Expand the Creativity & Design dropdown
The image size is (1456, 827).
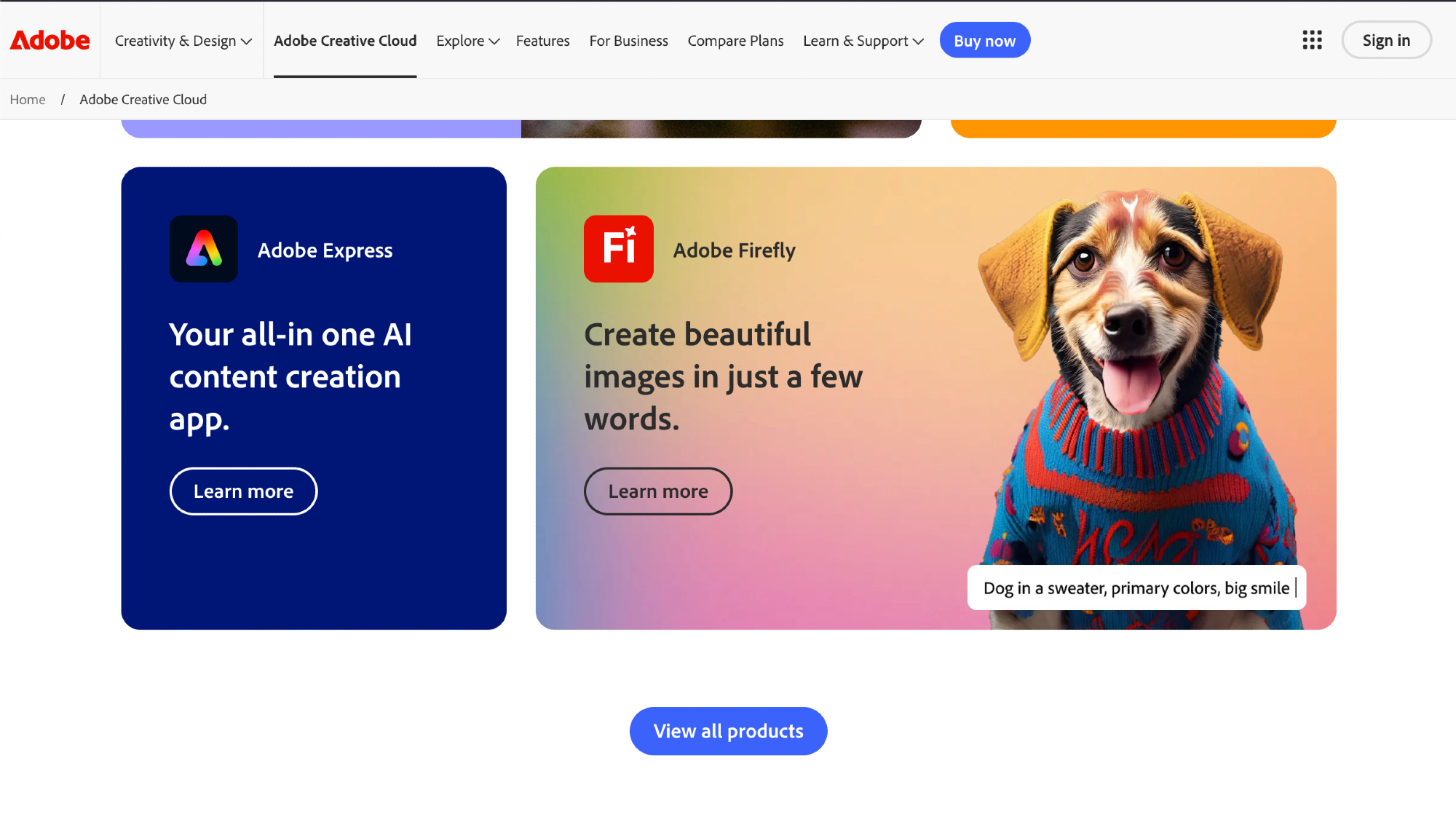[183, 41]
